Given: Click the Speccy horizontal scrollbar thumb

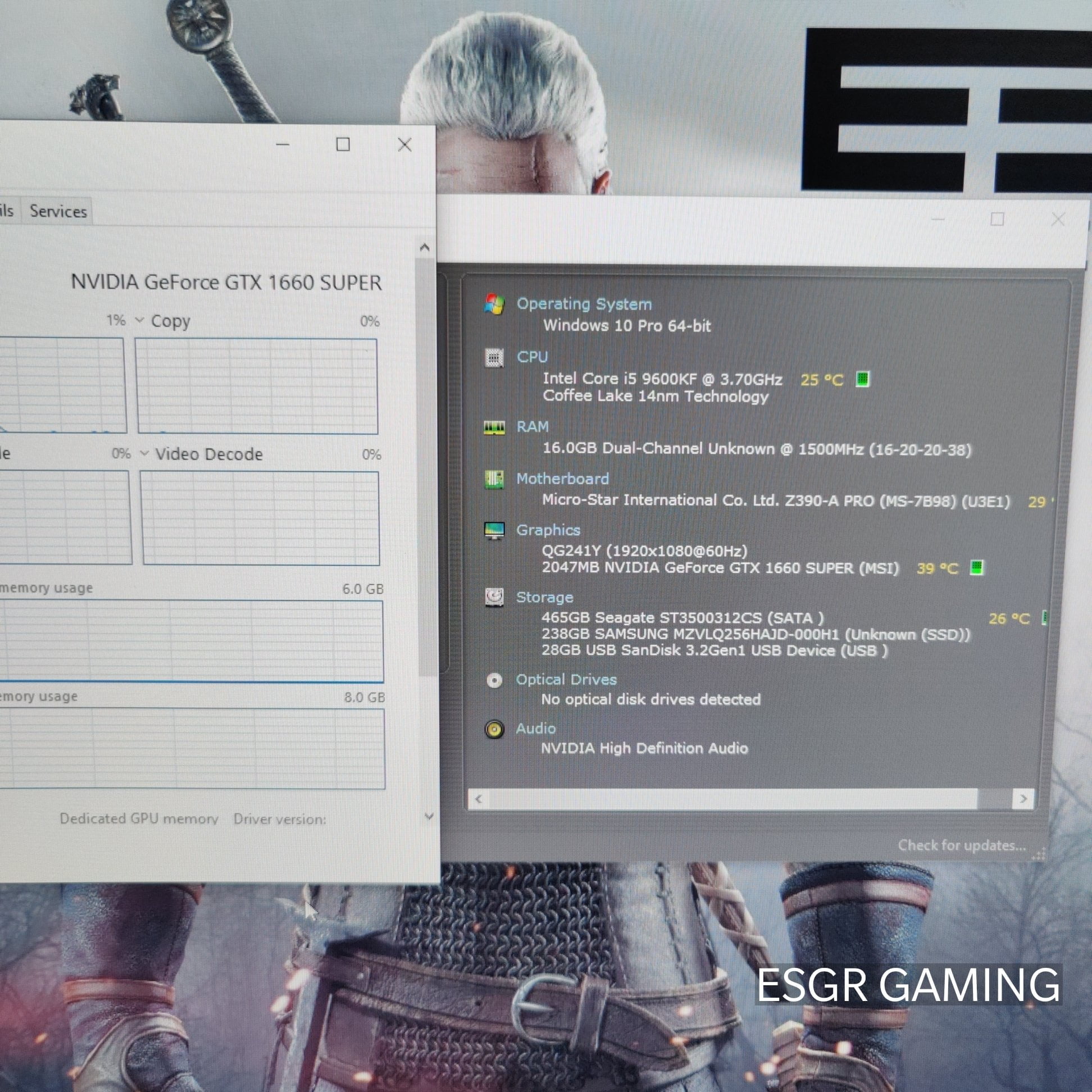Looking at the screenshot, I should pos(733,799).
